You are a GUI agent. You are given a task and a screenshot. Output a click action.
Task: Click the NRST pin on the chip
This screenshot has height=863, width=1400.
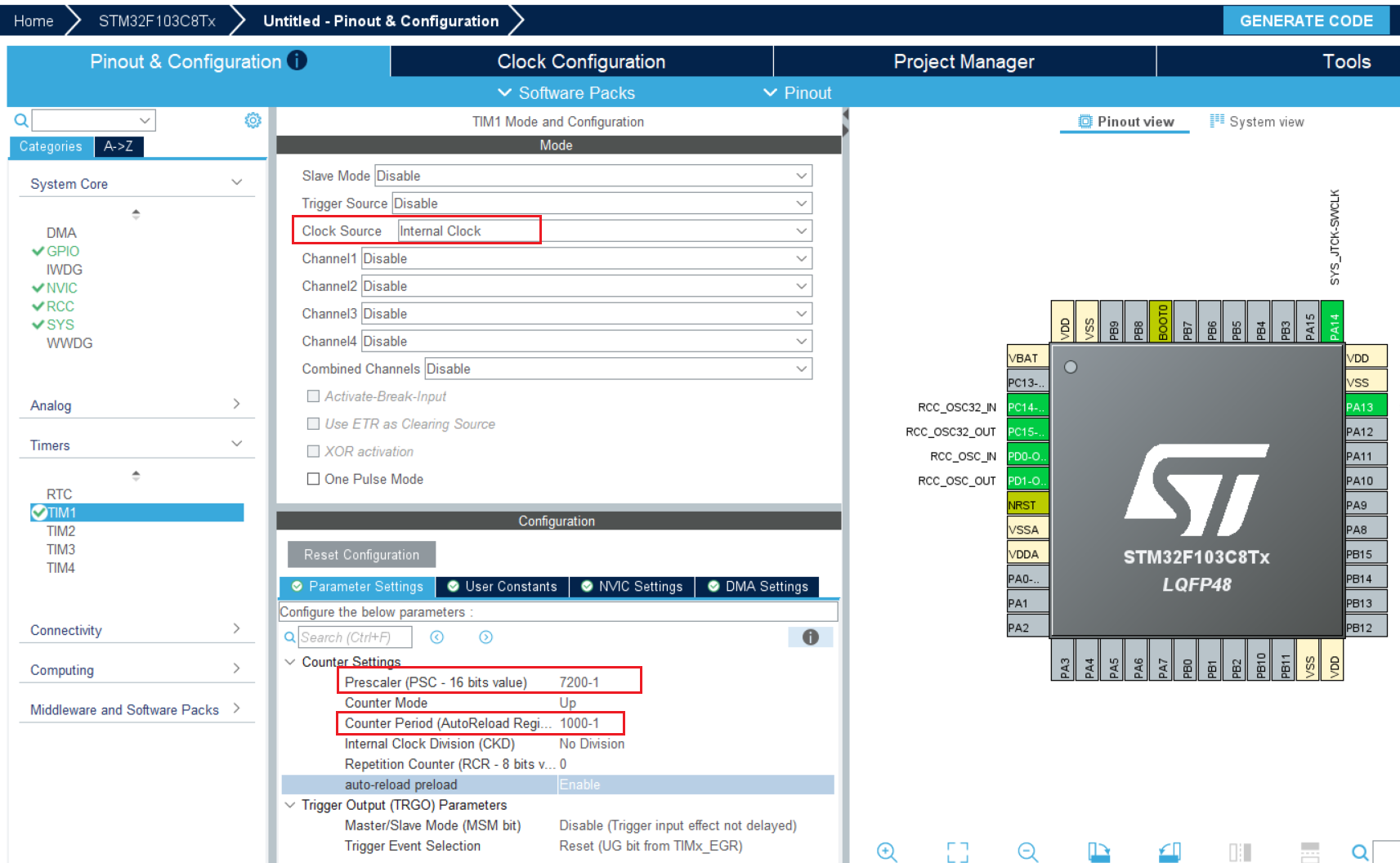click(x=1027, y=505)
